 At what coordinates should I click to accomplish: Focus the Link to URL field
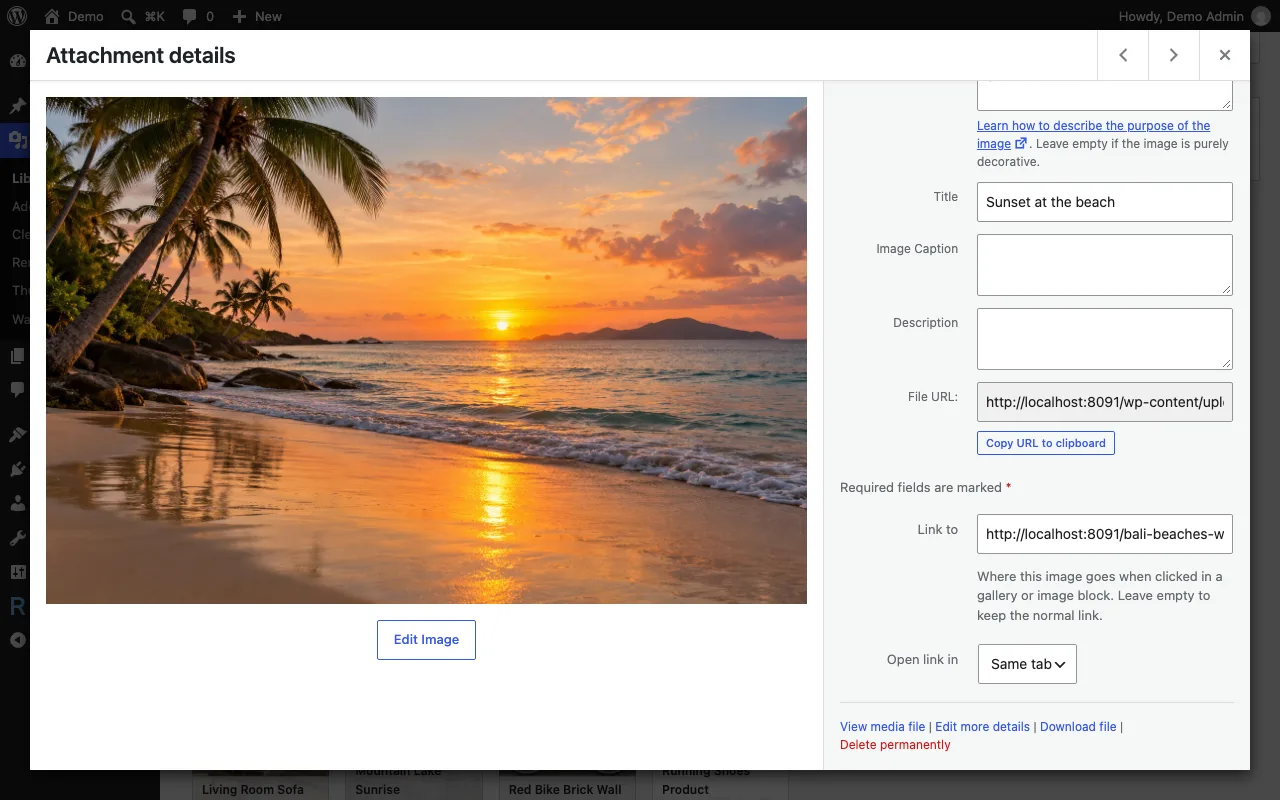pyautogui.click(x=1104, y=534)
